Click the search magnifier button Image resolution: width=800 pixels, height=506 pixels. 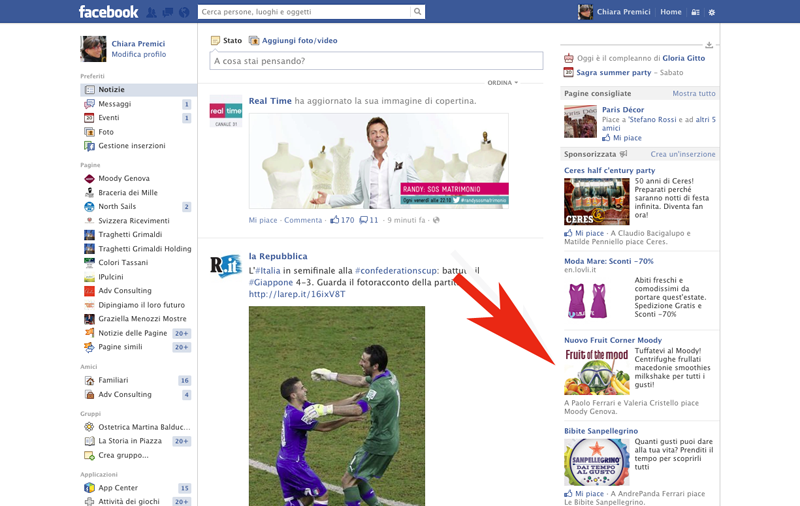(x=417, y=12)
